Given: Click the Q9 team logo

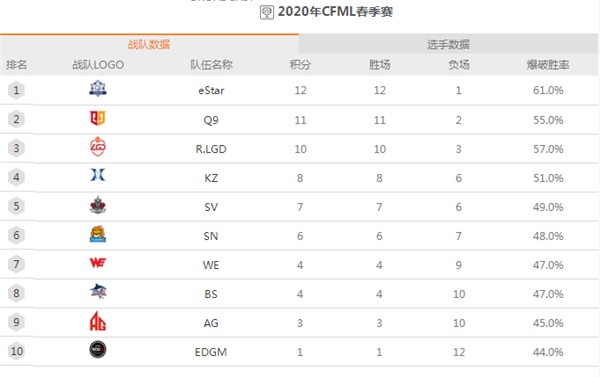Looking at the screenshot, I should [98, 118].
